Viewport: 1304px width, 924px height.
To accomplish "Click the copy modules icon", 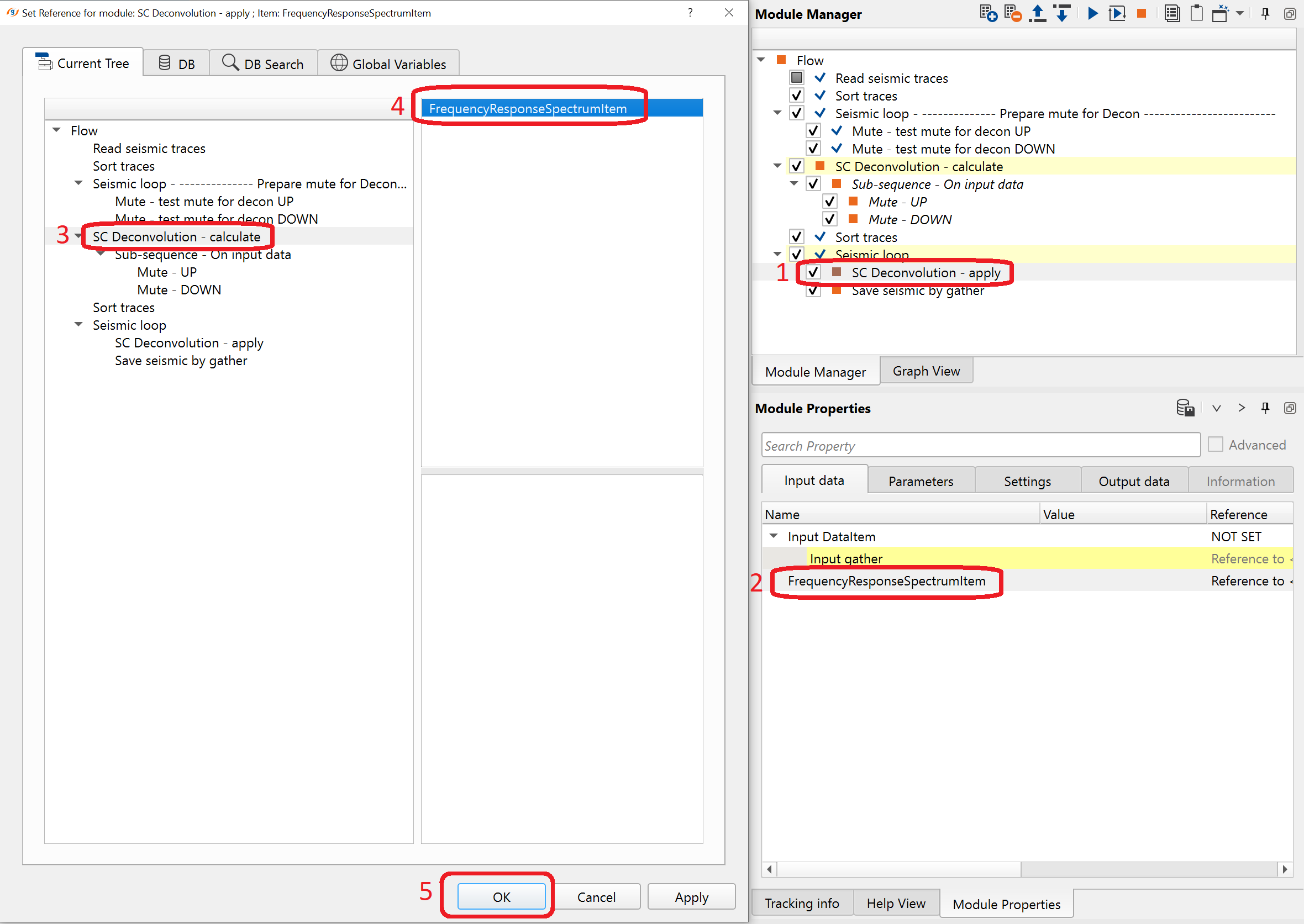I will 1171,13.
